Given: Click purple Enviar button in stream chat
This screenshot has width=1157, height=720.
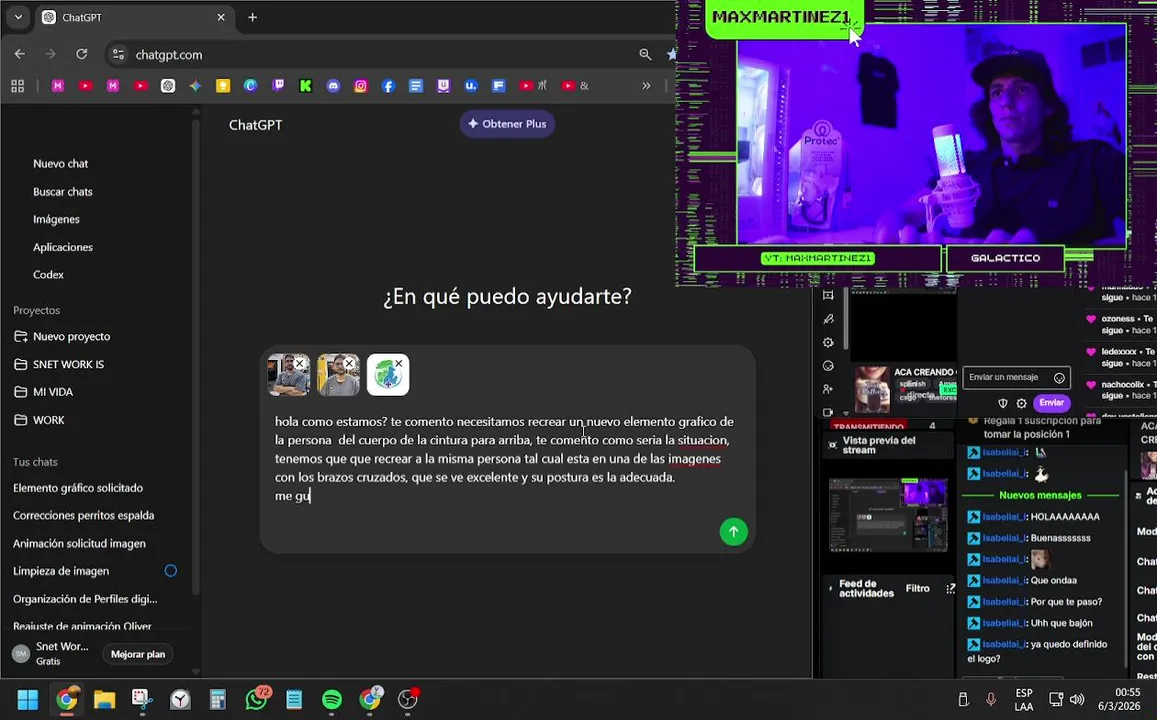Looking at the screenshot, I should 1051,403.
